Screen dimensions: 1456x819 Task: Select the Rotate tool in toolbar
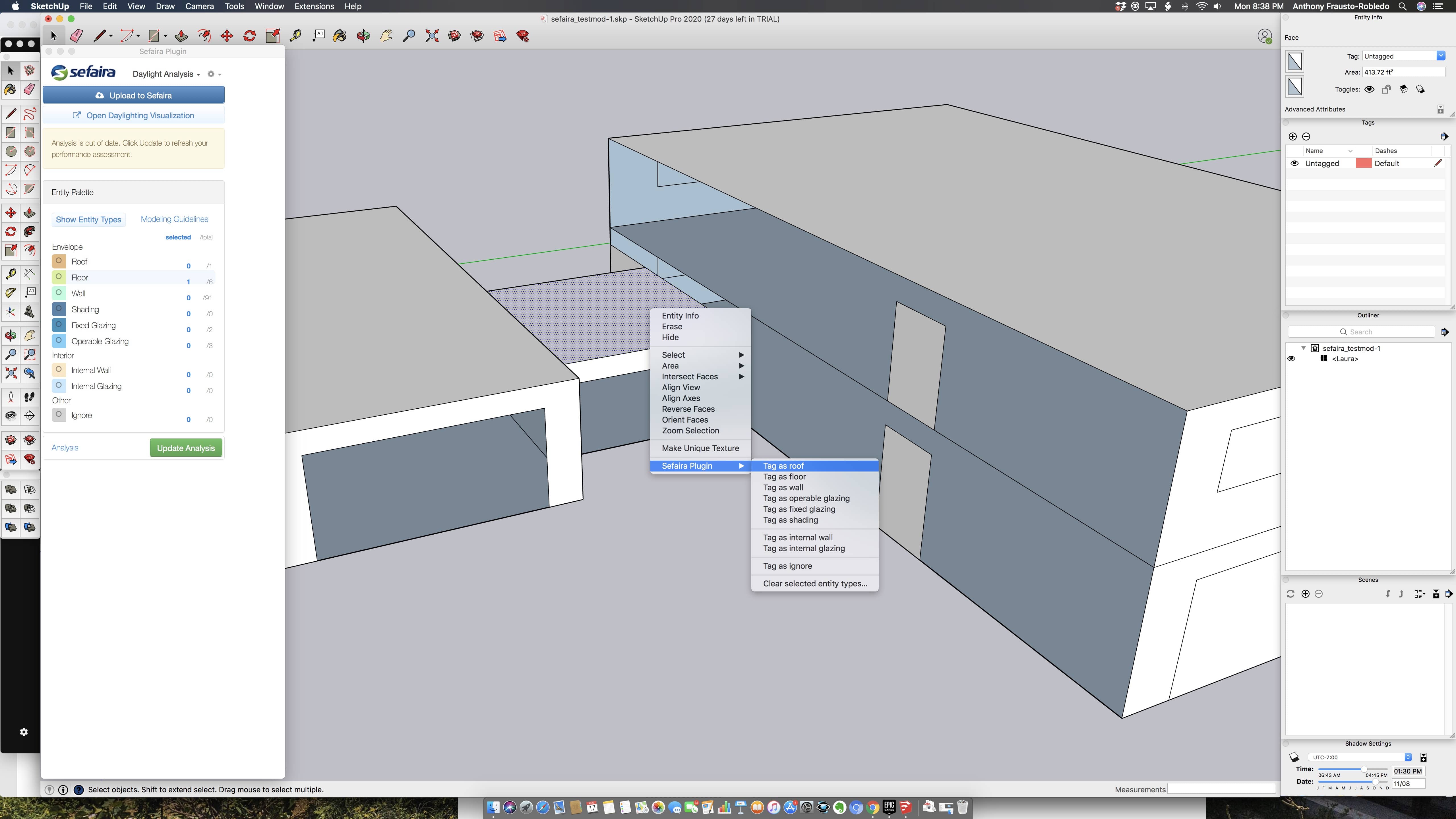249,36
